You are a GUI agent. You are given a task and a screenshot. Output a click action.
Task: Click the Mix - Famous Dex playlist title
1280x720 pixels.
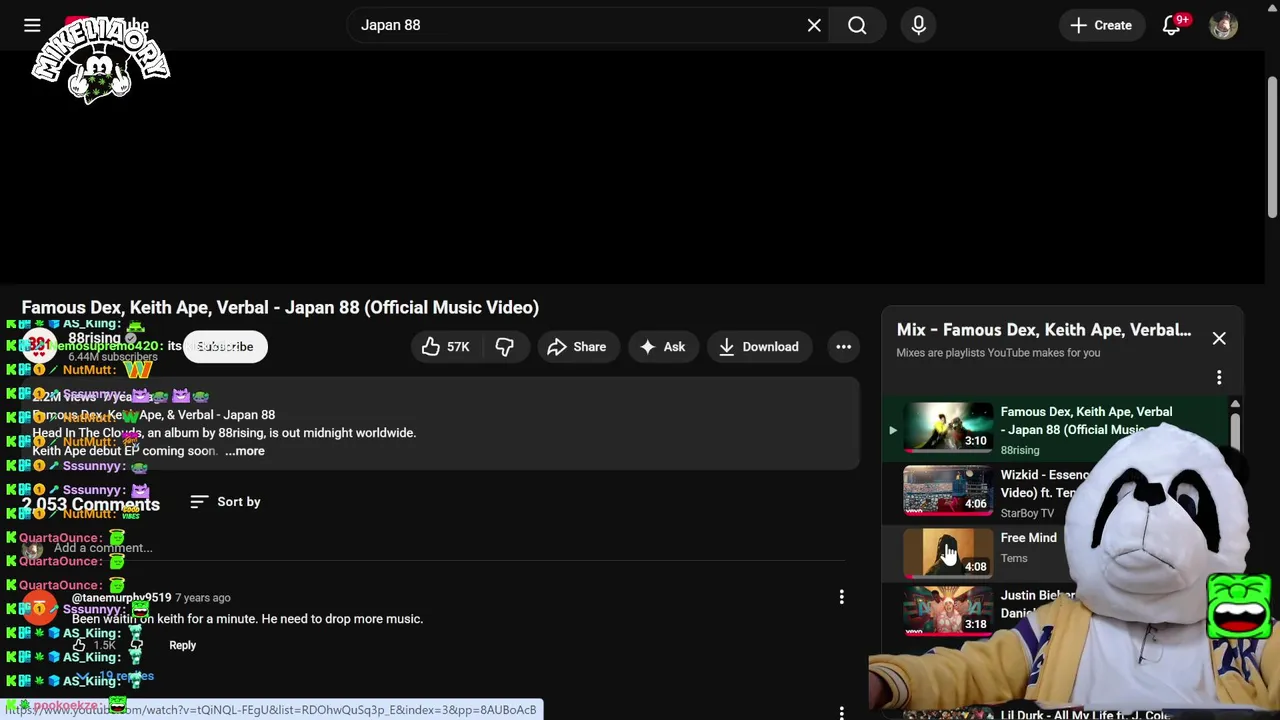(x=1043, y=330)
